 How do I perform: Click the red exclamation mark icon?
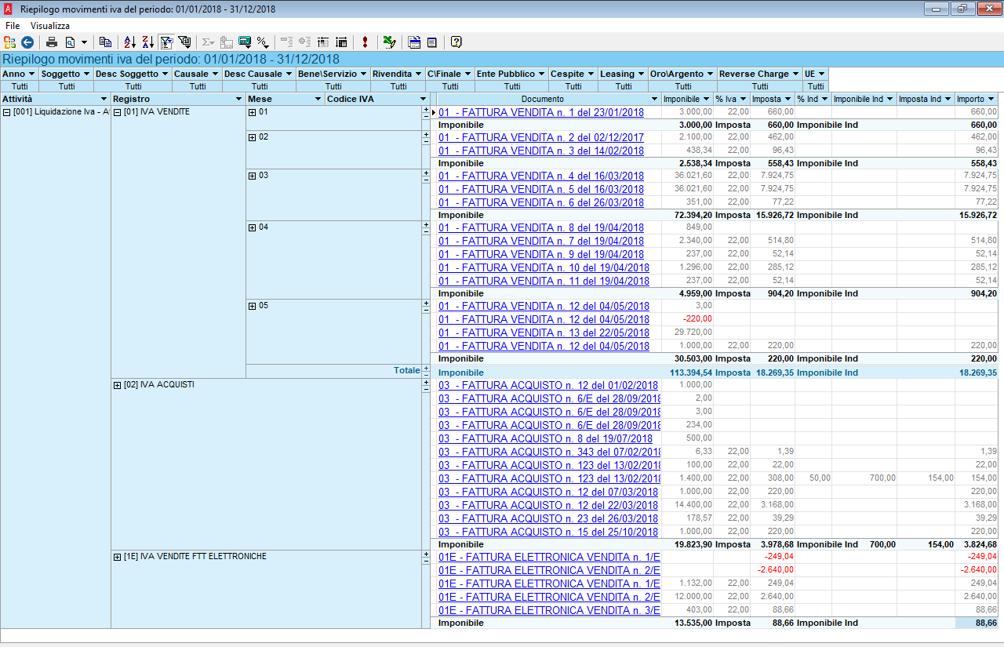(365, 42)
